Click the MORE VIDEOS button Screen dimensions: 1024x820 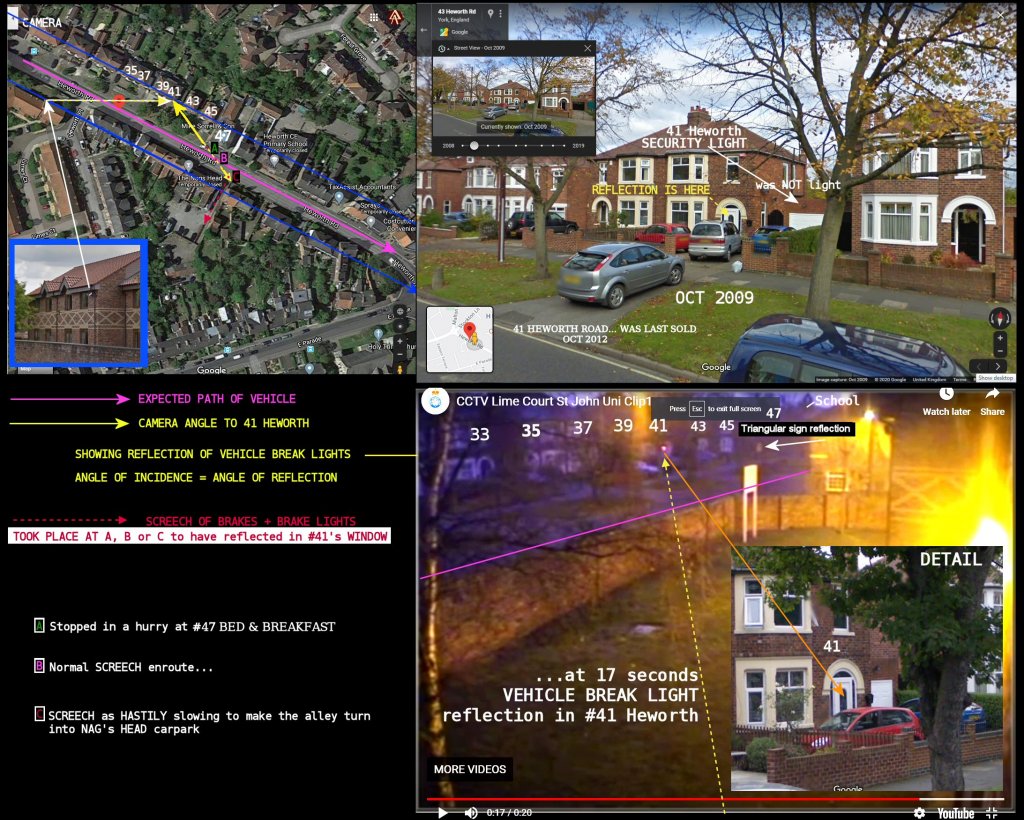pos(469,769)
